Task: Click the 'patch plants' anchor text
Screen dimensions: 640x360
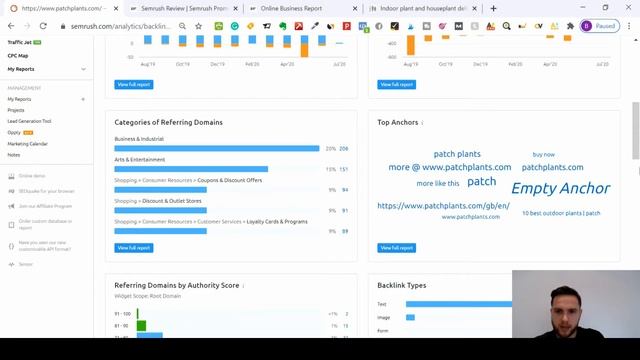Action: [457, 154]
